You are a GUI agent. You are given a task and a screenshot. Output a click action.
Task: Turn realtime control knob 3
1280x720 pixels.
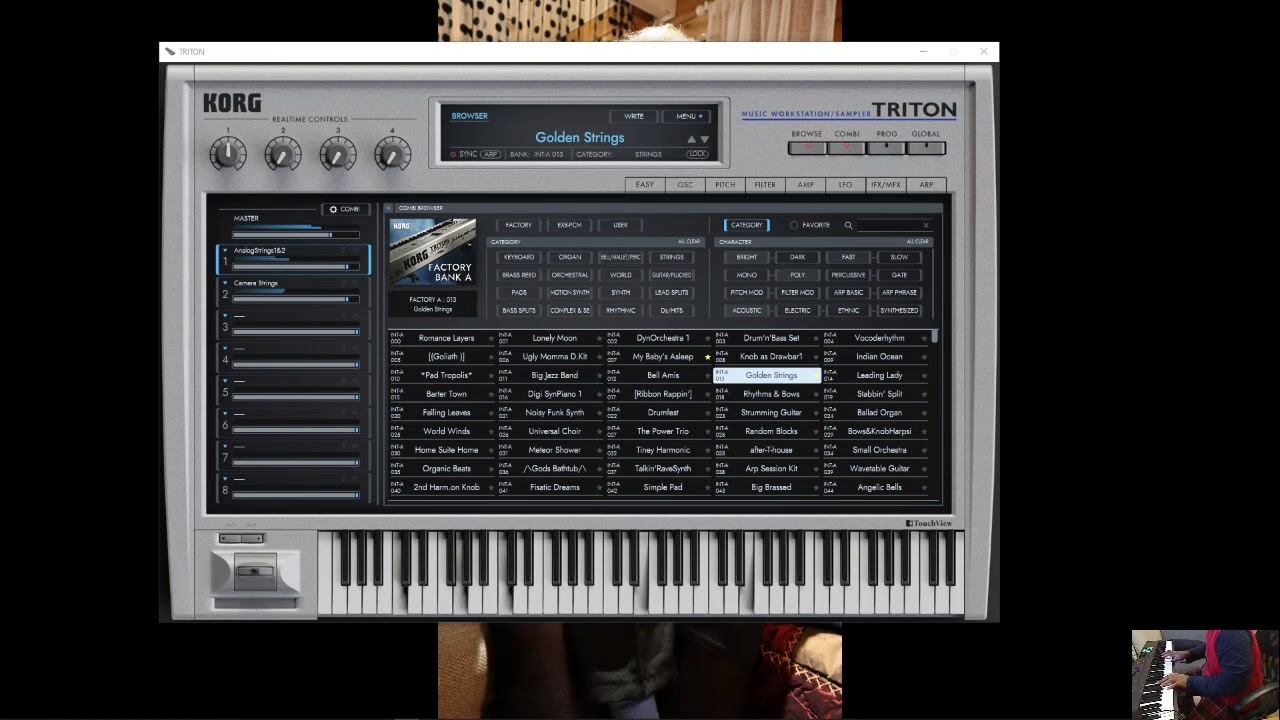338,154
